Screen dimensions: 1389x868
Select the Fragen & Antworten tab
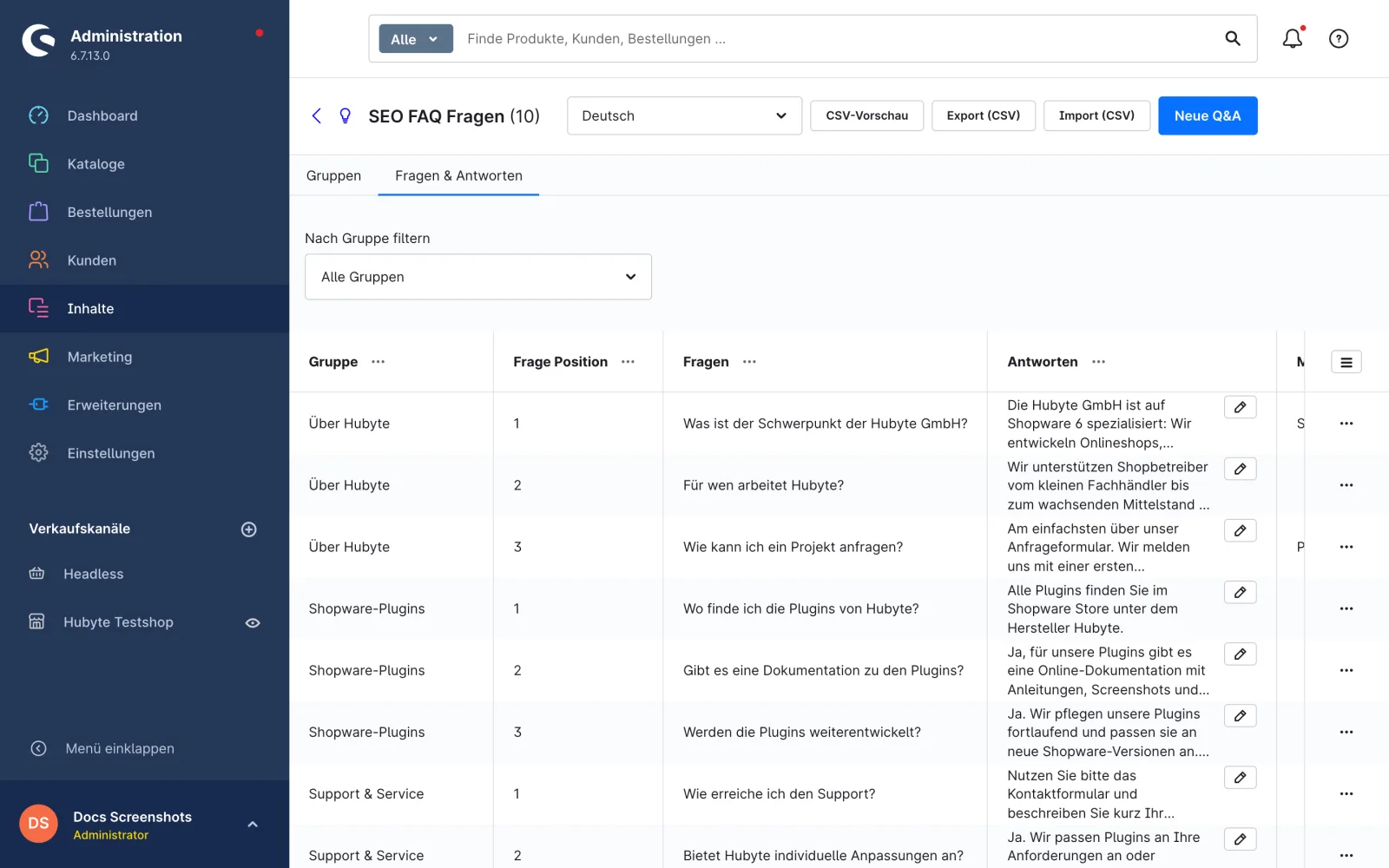(458, 175)
